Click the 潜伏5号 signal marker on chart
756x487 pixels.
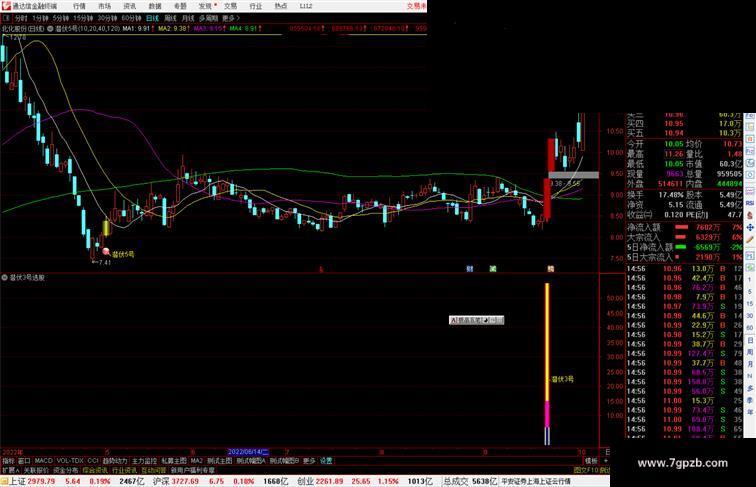click(x=106, y=251)
